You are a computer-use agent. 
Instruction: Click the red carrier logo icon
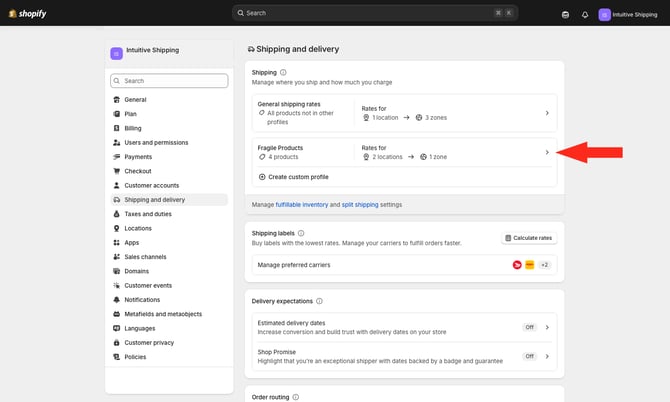coord(517,265)
